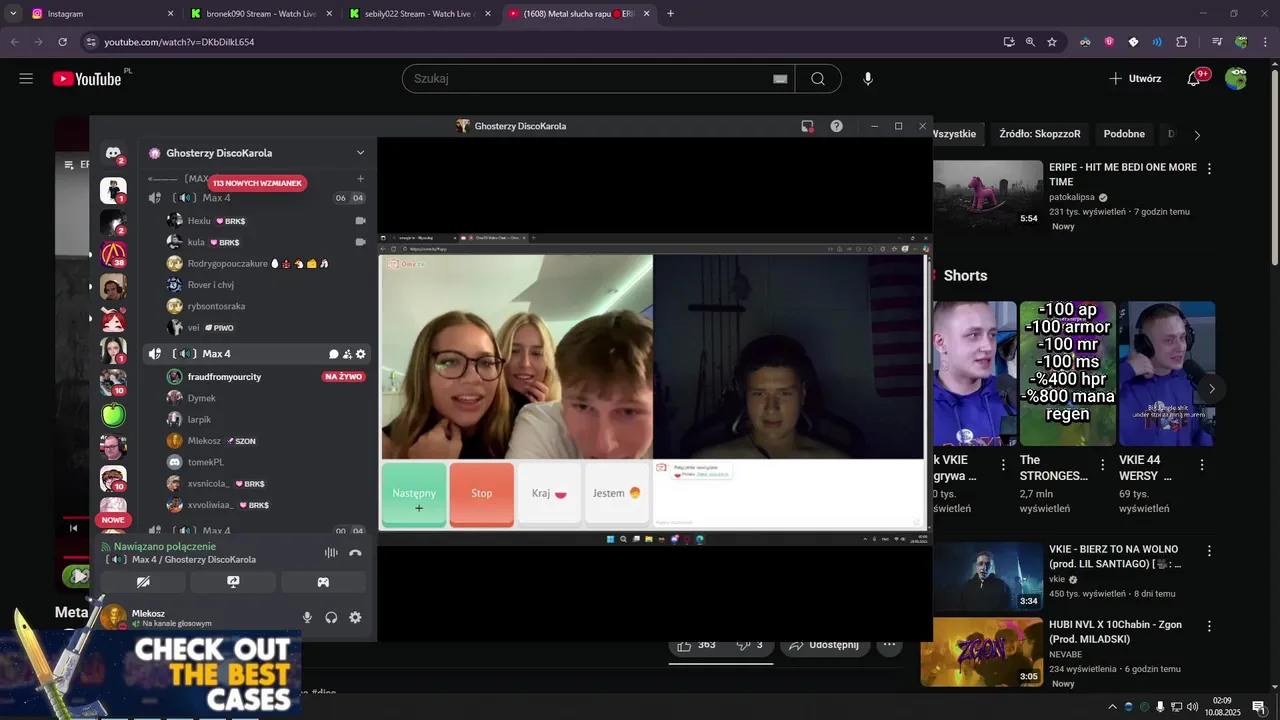Open ERIPE - HIT ME BEDI thumbnail
Viewport: 1280px width, 720px height.
[988, 193]
